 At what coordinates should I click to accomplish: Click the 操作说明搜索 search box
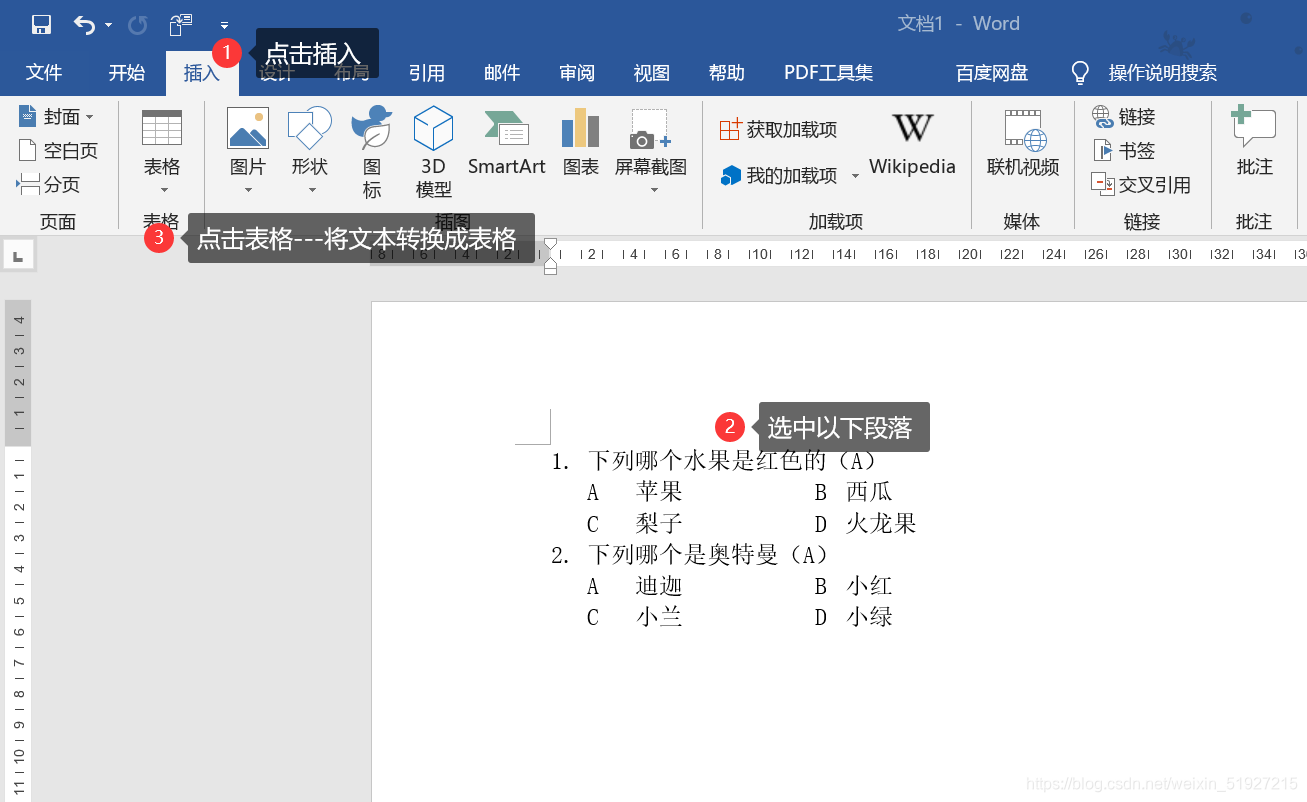(x=1163, y=73)
